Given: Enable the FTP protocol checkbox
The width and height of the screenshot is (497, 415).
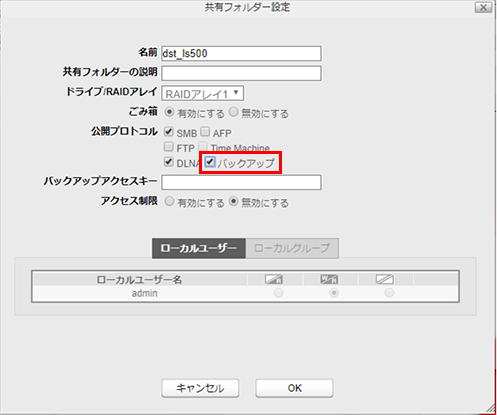Looking at the screenshot, I should (x=168, y=147).
